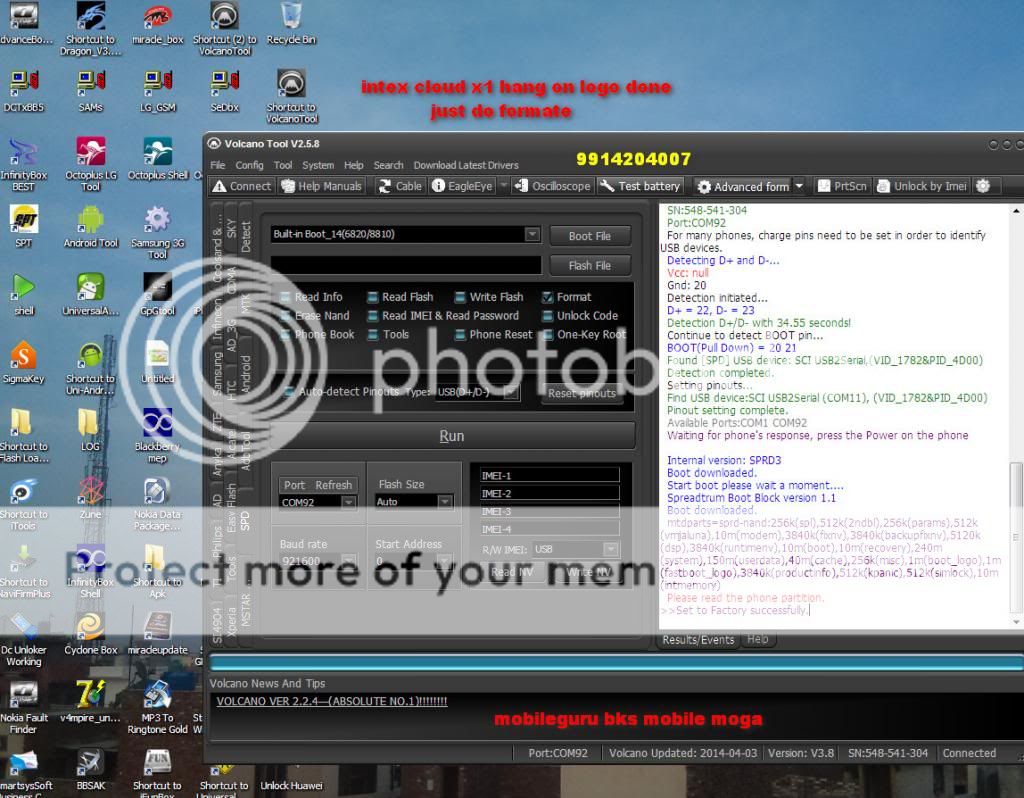Screen dimensions: 1024x798
Task: Open the Advanced form option
Action: click(743, 187)
